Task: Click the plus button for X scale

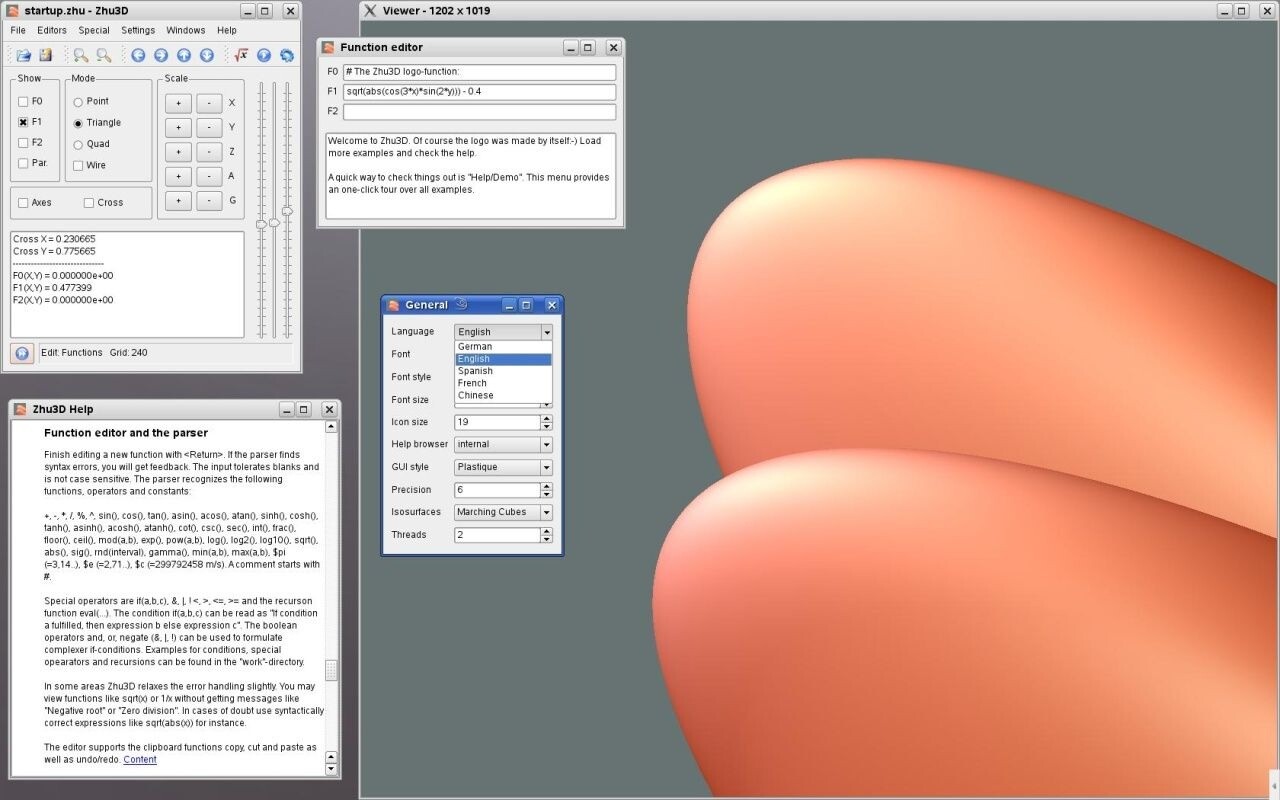Action: 178,103
